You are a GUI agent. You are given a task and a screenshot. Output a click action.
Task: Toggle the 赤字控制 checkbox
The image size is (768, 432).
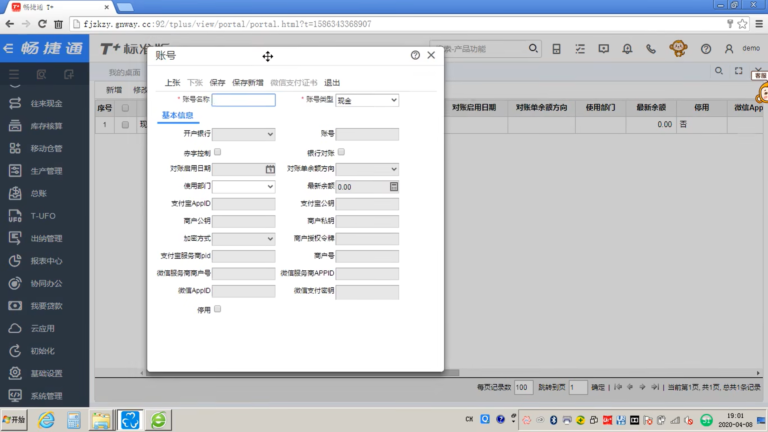tap(217, 152)
